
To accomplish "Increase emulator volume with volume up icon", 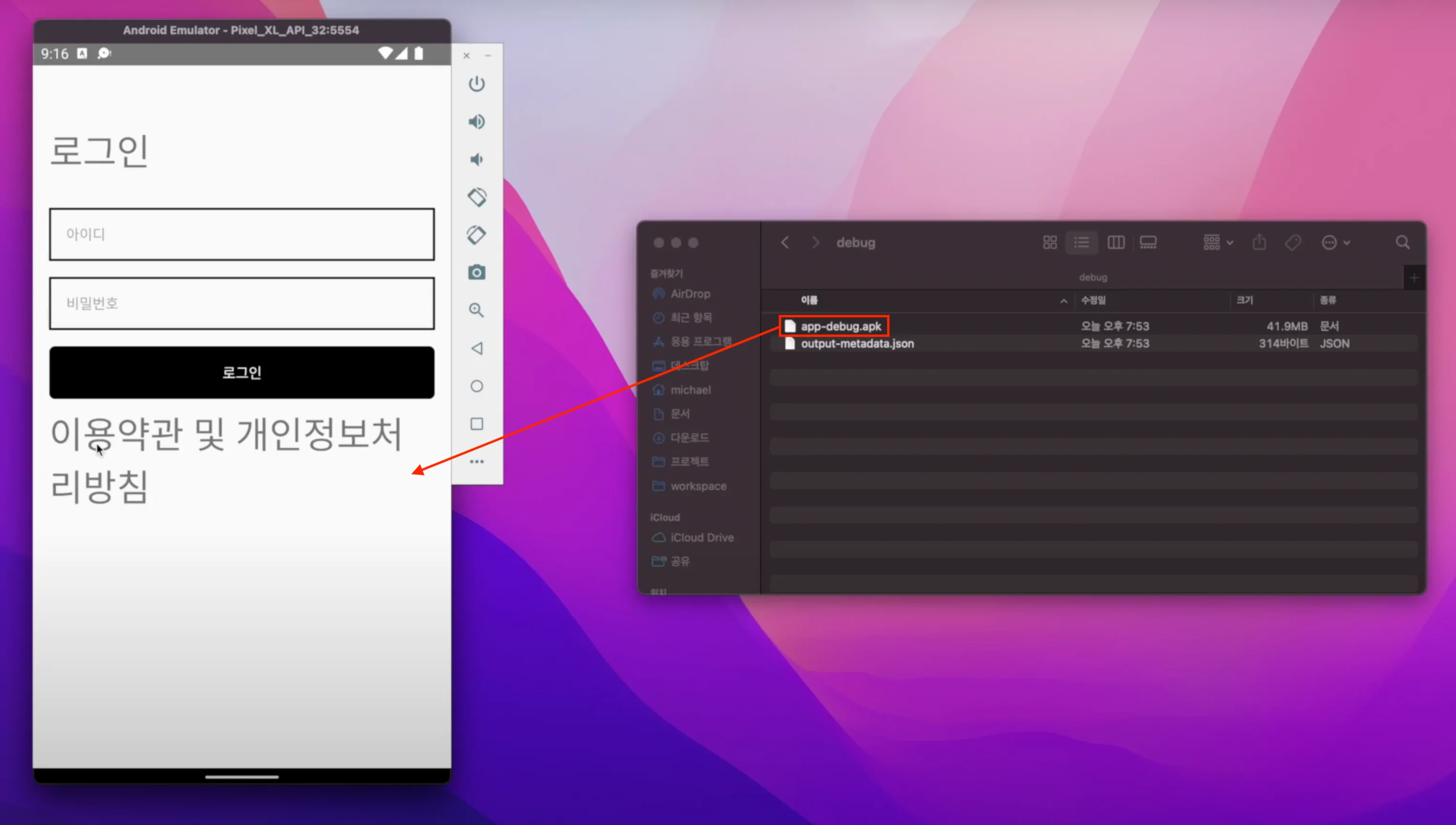I will click(x=477, y=121).
